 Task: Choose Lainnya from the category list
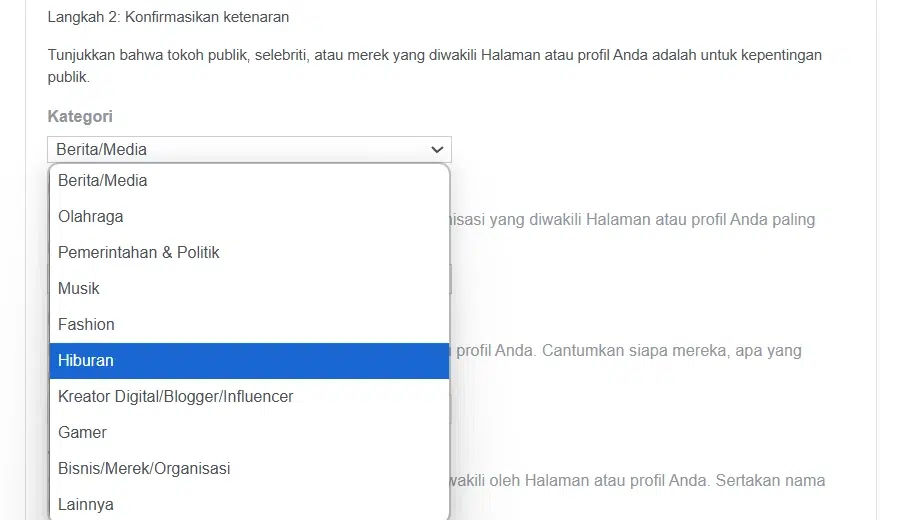249,504
